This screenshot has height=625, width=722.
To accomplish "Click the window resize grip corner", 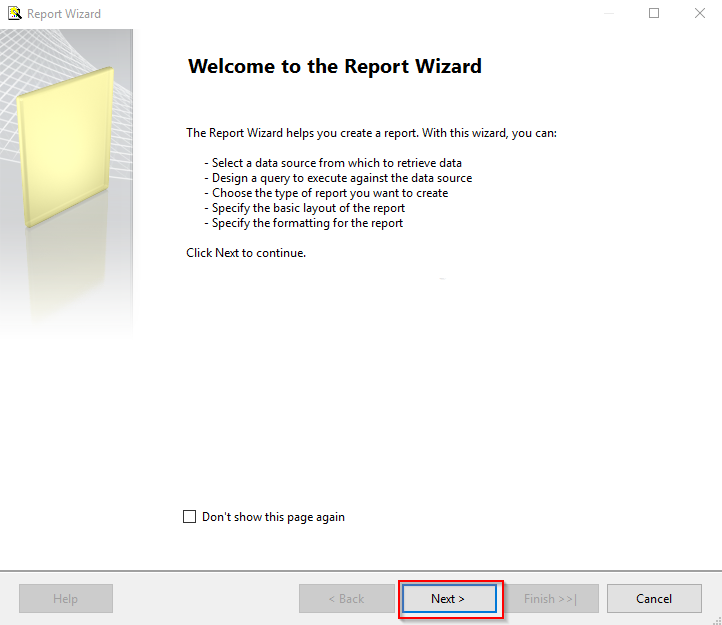I will (x=716, y=620).
